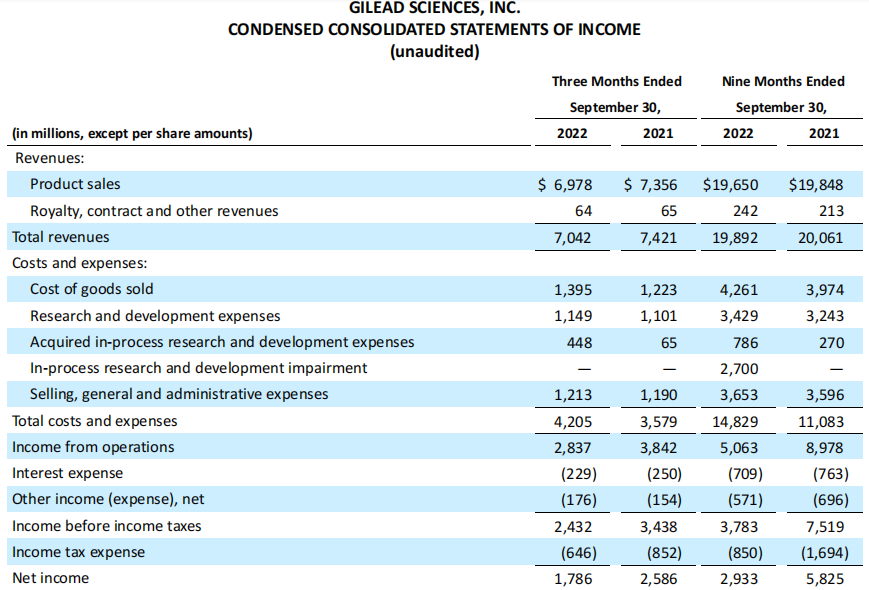Click 'Total costs and expenses' label
Viewport: 869px width, 590px height.
[x=95, y=421]
